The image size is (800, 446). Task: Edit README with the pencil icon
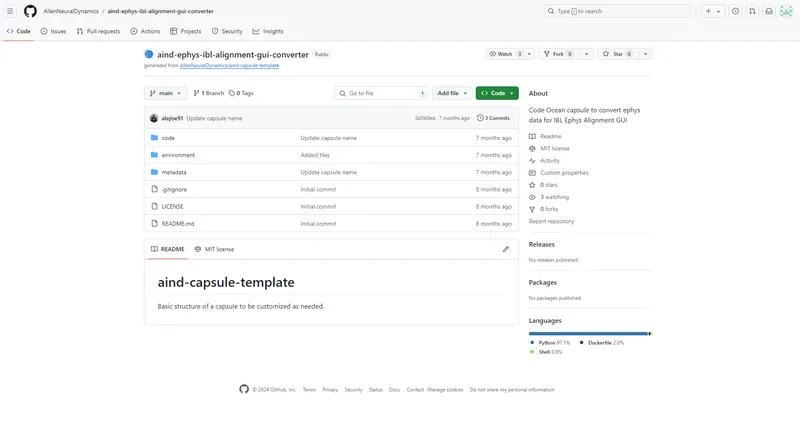[506, 249]
